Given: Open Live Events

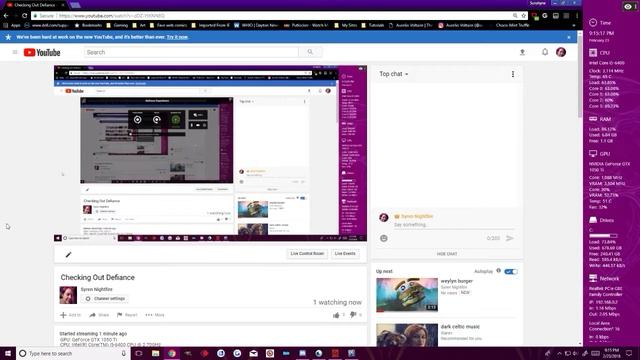Looking at the screenshot, I should coord(345,253).
